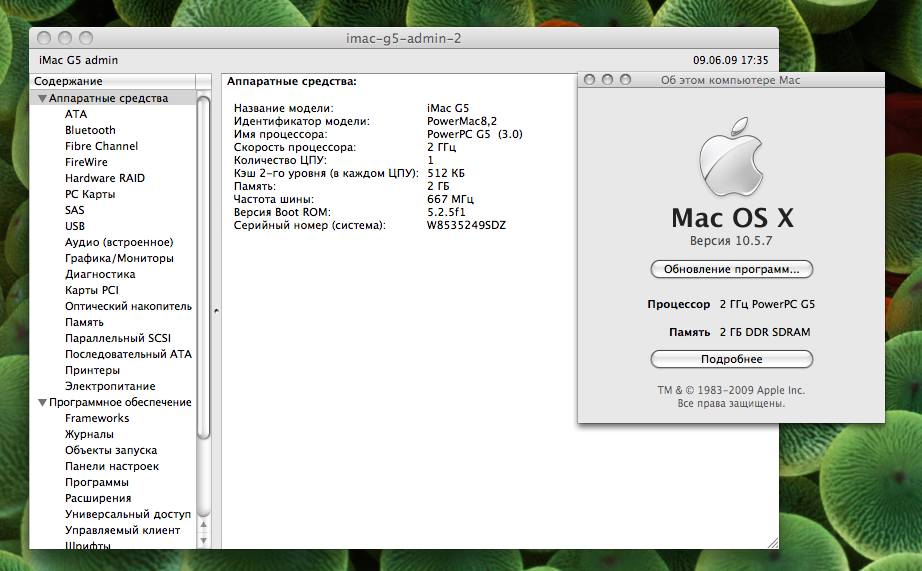922x571 pixels.
Task: Collapse the Программное обеспечение section
Action: (42, 402)
